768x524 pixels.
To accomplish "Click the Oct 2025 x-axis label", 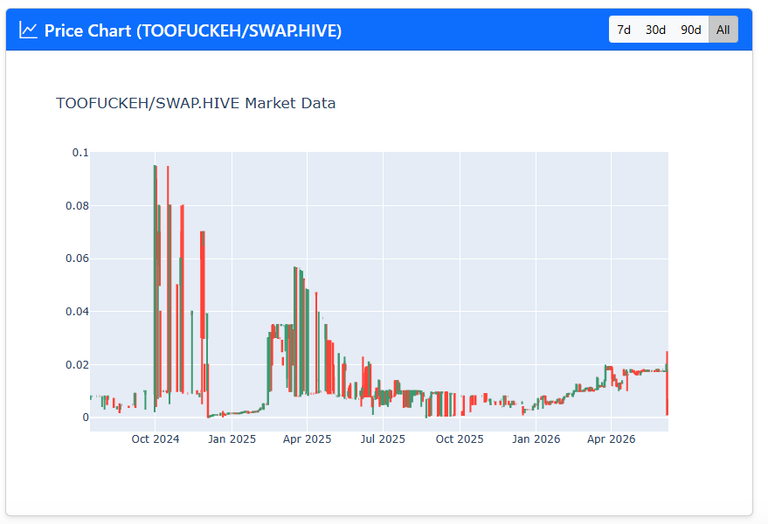I will [x=459, y=439].
